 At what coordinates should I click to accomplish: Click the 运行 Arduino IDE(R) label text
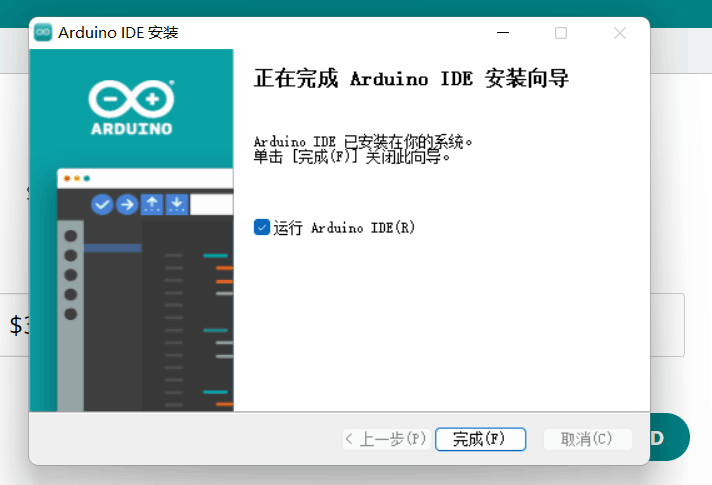click(x=343, y=228)
